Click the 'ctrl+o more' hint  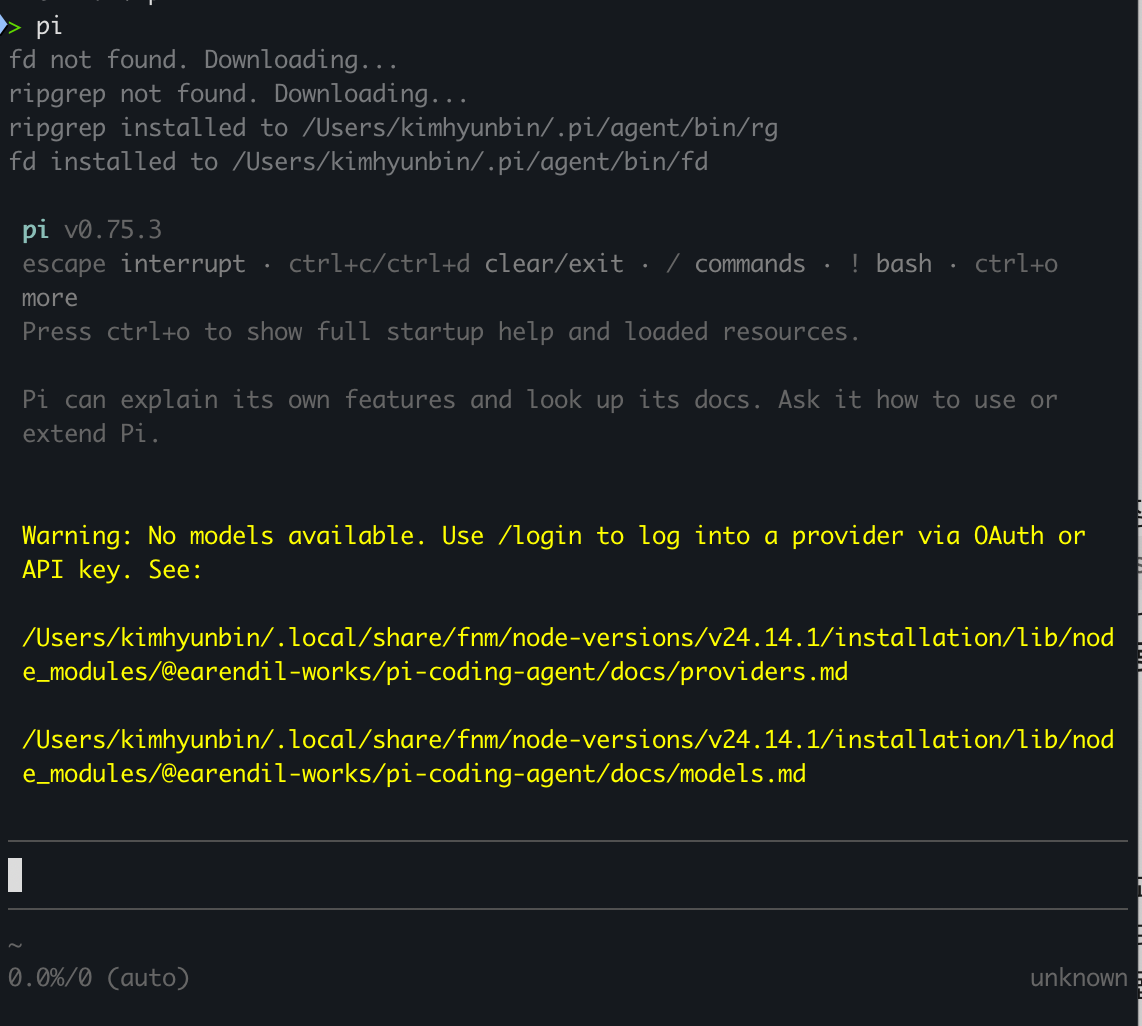click(x=540, y=280)
